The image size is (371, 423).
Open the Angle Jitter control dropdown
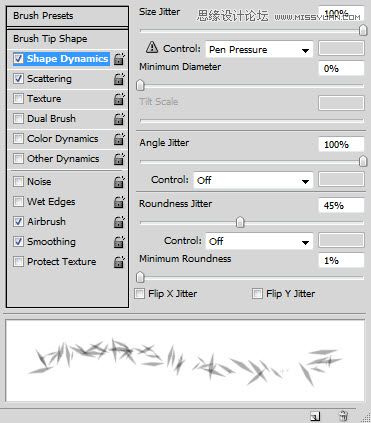[x=253, y=180]
